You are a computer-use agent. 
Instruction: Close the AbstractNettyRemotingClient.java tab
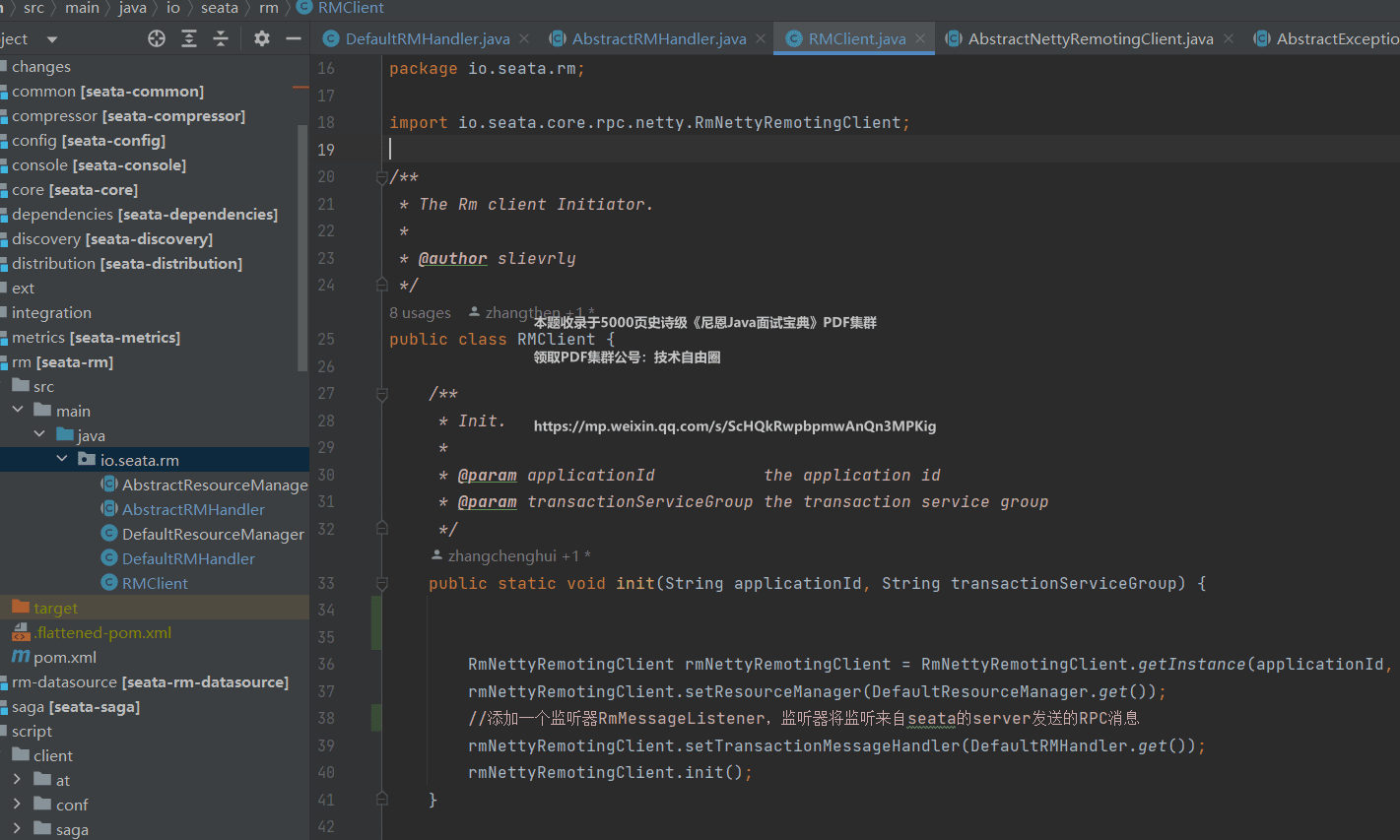click(1228, 38)
